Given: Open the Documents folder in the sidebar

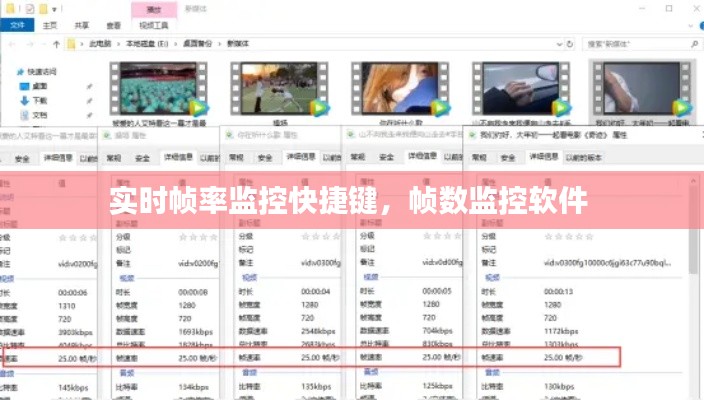Looking at the screenshot, I should [39, 114].
